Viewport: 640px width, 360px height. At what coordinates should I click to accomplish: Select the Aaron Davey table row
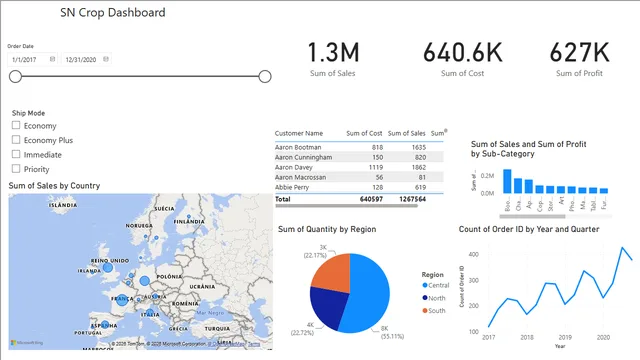pyautogui.click(x=359, y=167)
